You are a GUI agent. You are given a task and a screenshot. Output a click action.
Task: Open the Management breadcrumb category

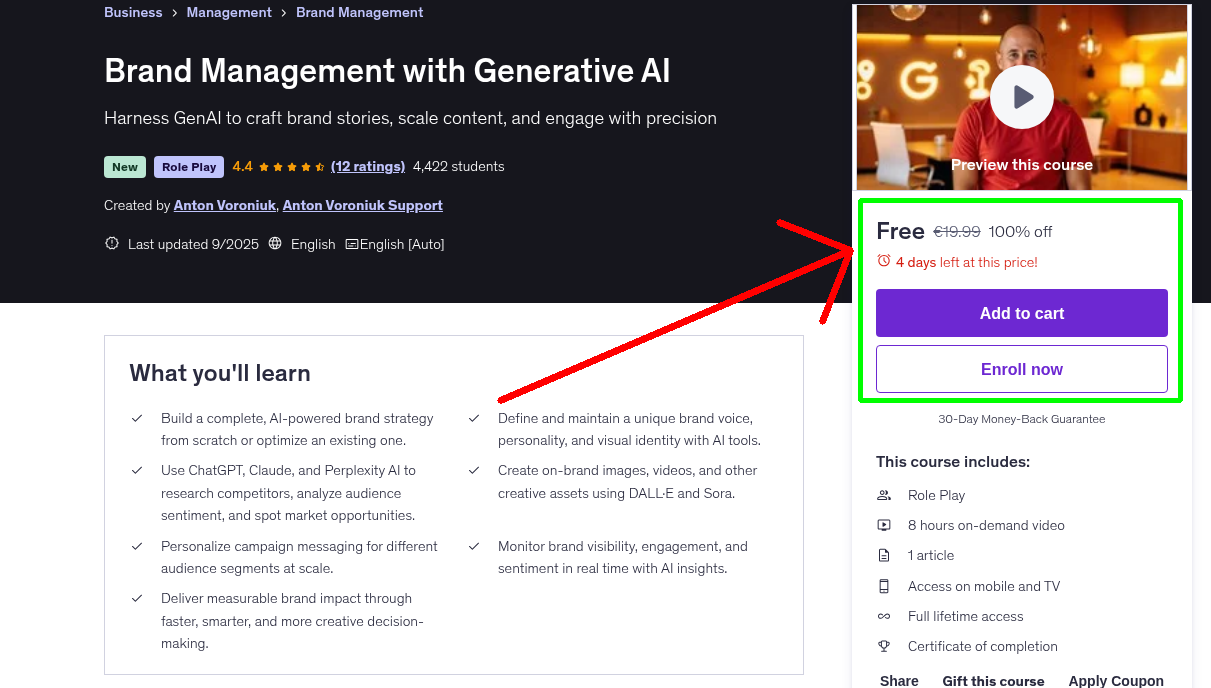[x=229, y=12]
